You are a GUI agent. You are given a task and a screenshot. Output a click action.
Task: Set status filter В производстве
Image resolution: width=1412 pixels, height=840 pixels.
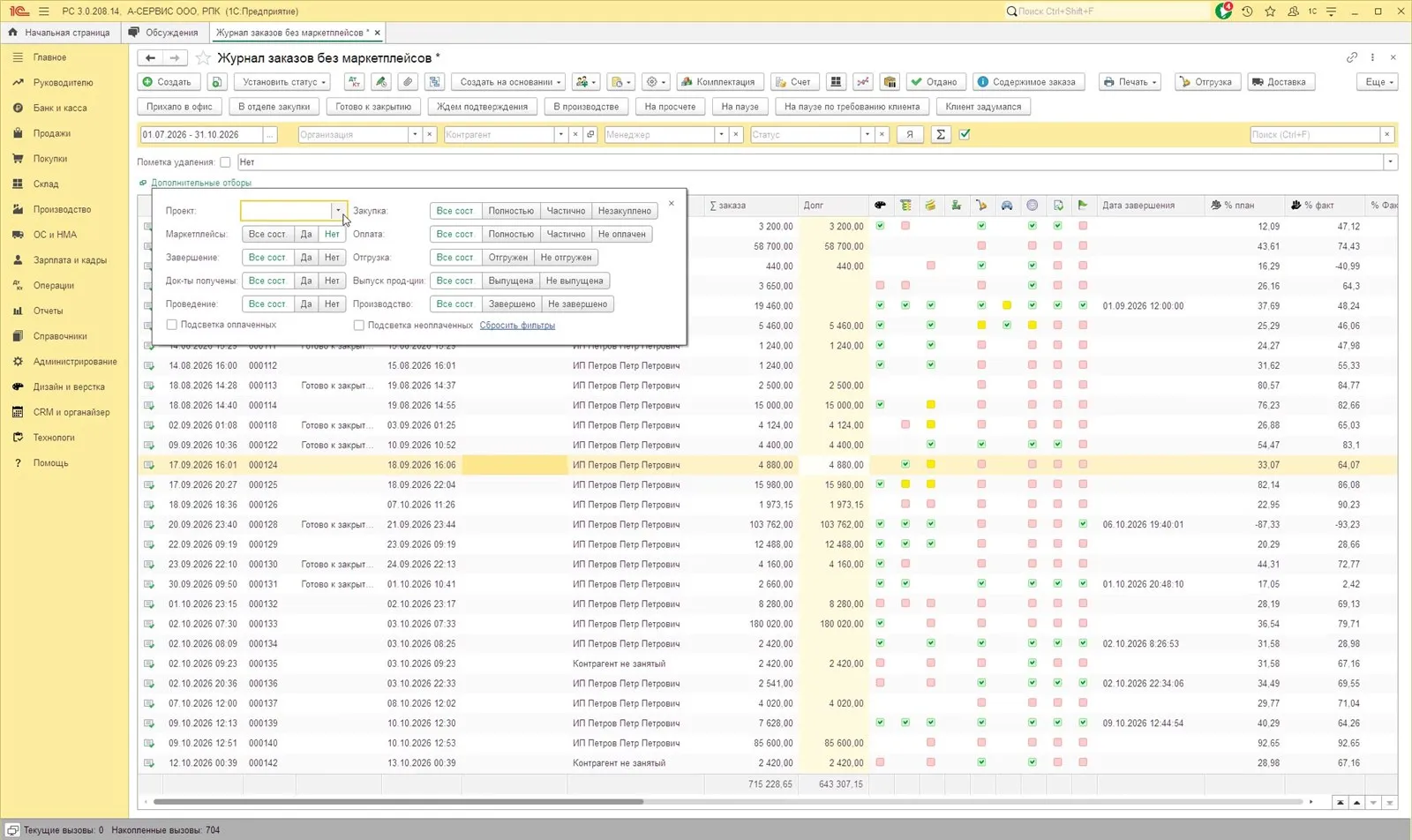click(x=586, y=107)
